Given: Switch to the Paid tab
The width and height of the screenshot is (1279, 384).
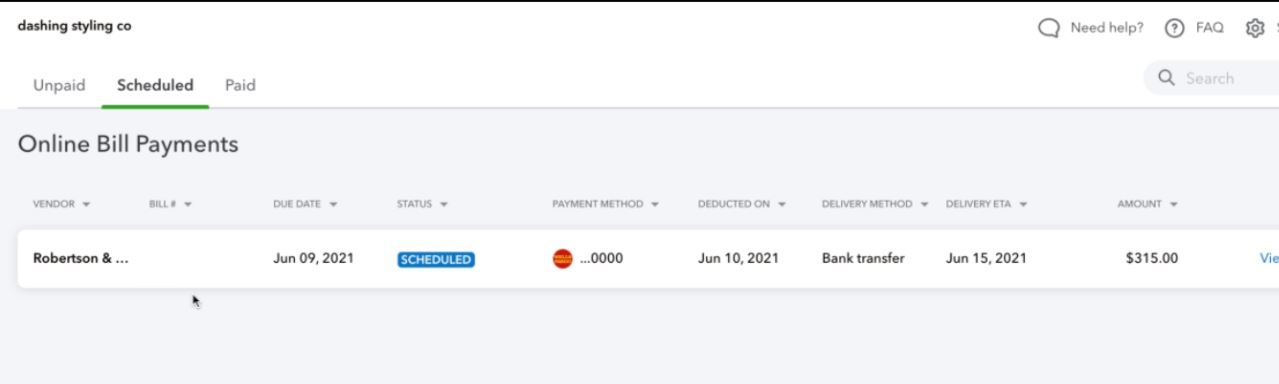Looking at the screenshot, I should (240, 85).
